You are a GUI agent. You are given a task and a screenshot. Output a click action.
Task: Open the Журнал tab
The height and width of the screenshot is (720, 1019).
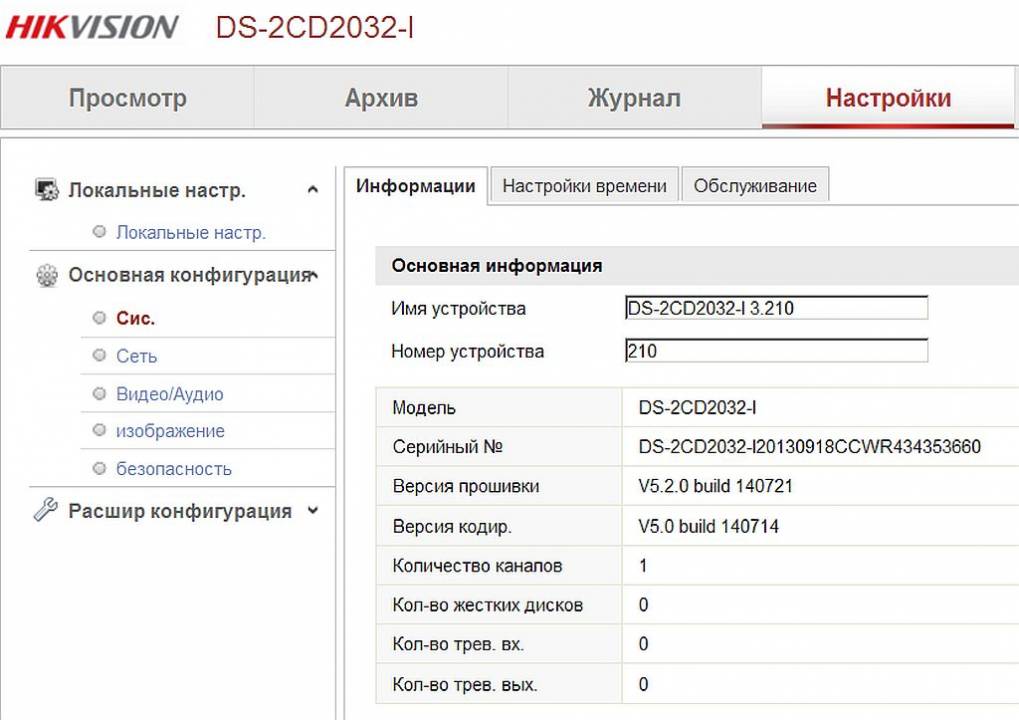click(x=634, y=97)
